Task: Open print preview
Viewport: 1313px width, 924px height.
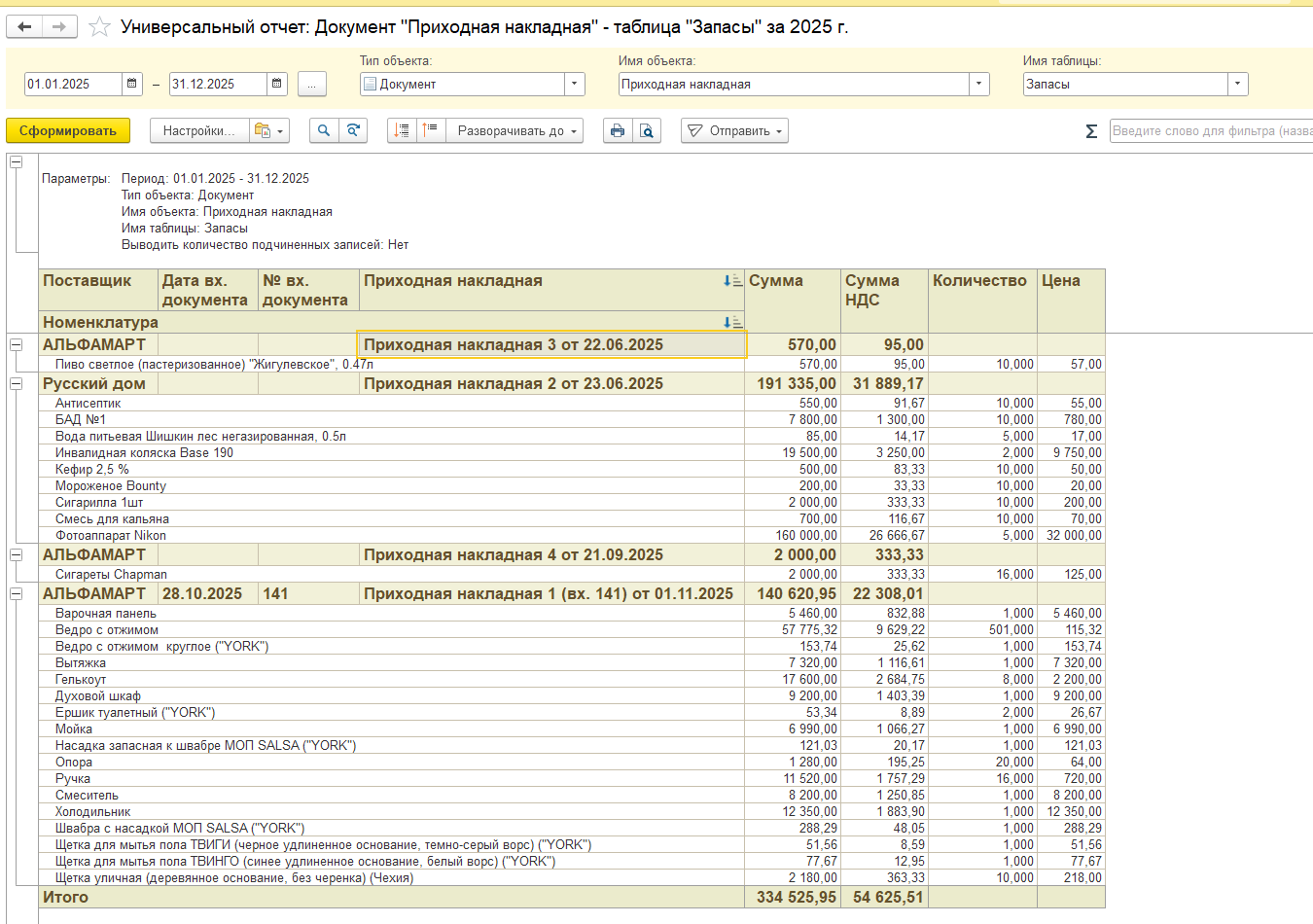Action: 647,130
